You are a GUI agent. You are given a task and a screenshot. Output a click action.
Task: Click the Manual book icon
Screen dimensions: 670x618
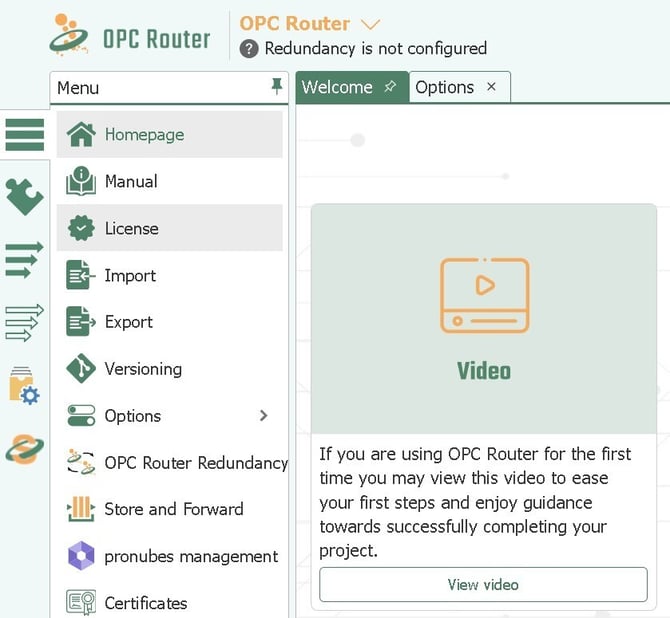coord(81,181)
